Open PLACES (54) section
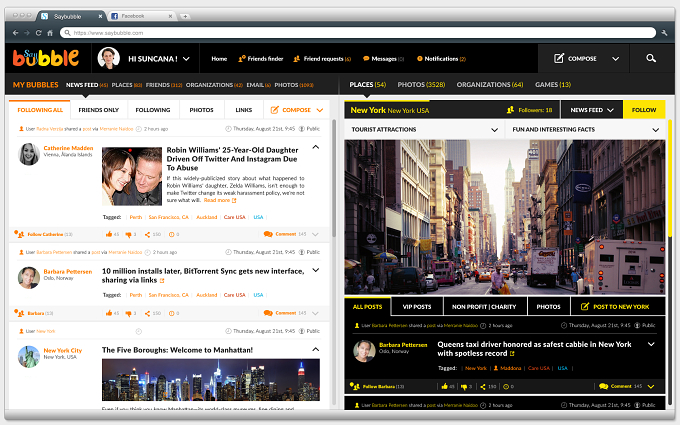This screenshot has width=680, height=425. 367,85
